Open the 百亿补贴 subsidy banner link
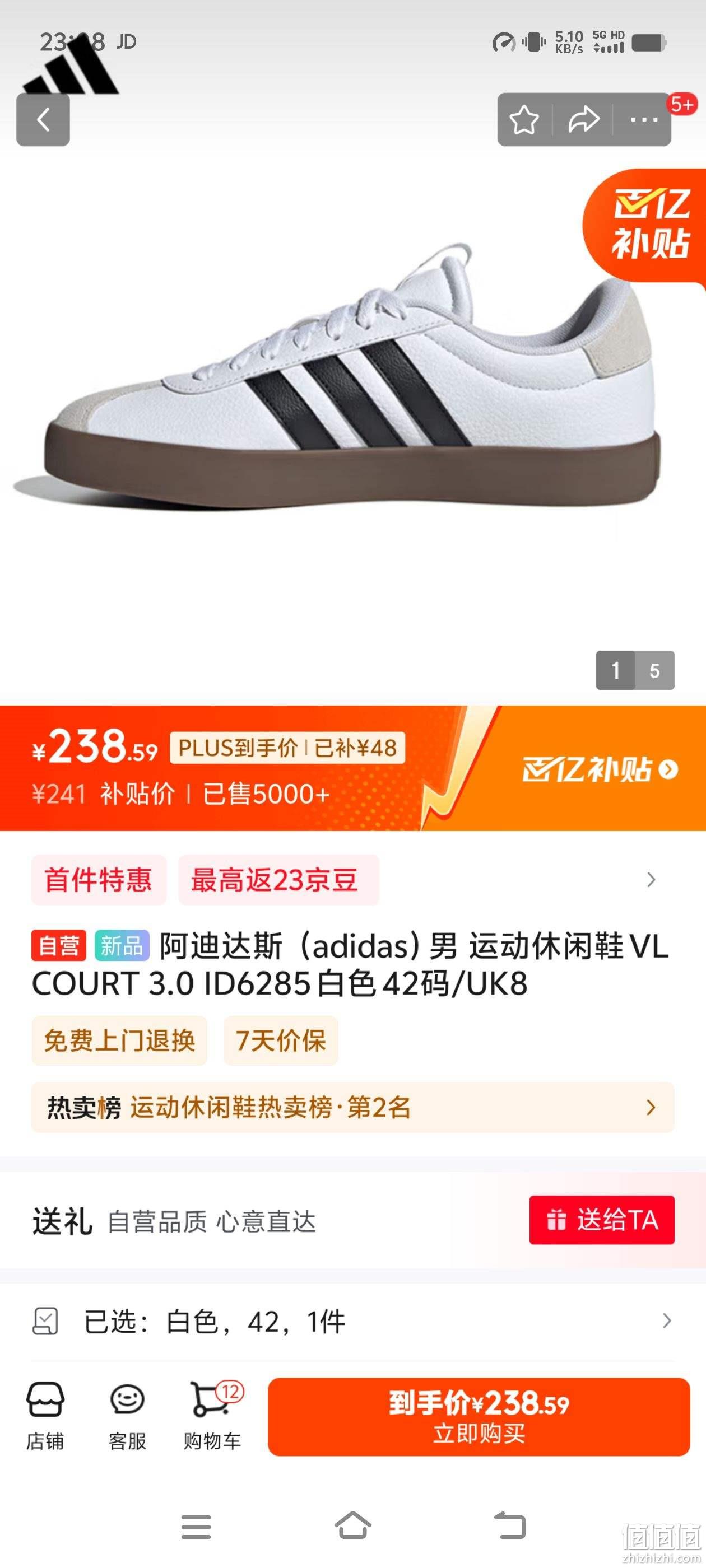Image resolution: width=706 pixels, height=1568 pixels. [x=600, y=769]
